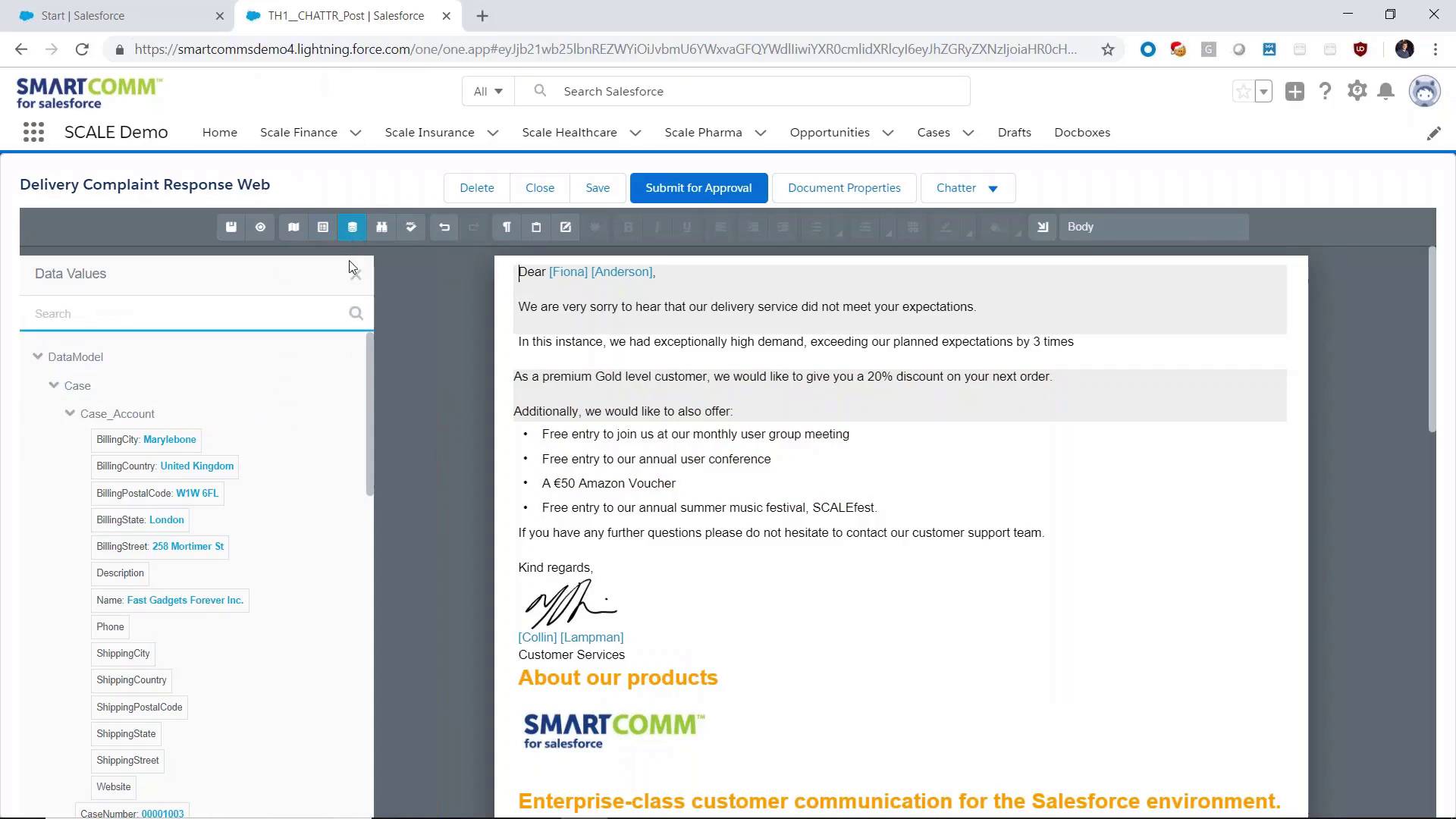Open the Find and Replace binoculars icon

382,226
